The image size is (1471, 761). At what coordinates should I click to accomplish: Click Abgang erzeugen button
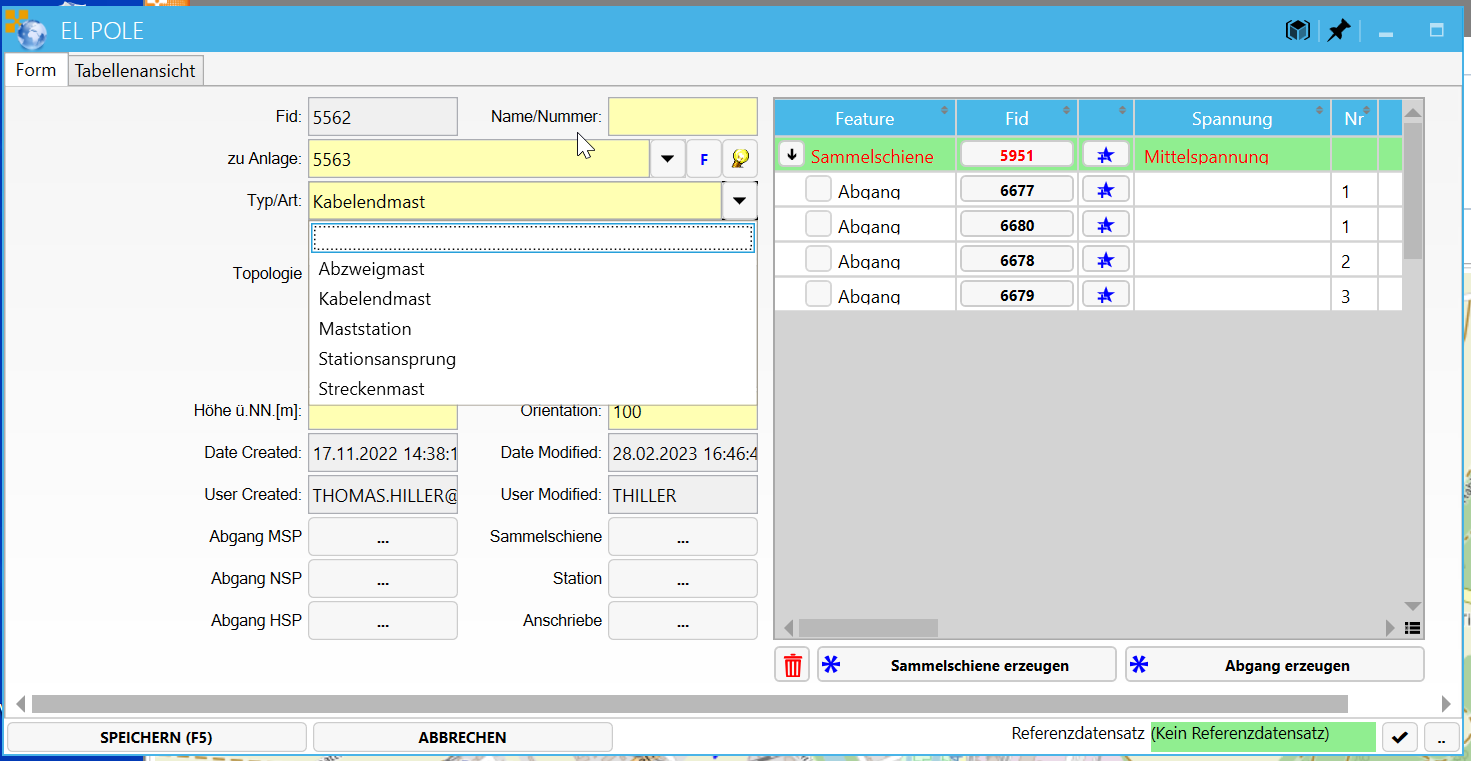pos(1274,665)
